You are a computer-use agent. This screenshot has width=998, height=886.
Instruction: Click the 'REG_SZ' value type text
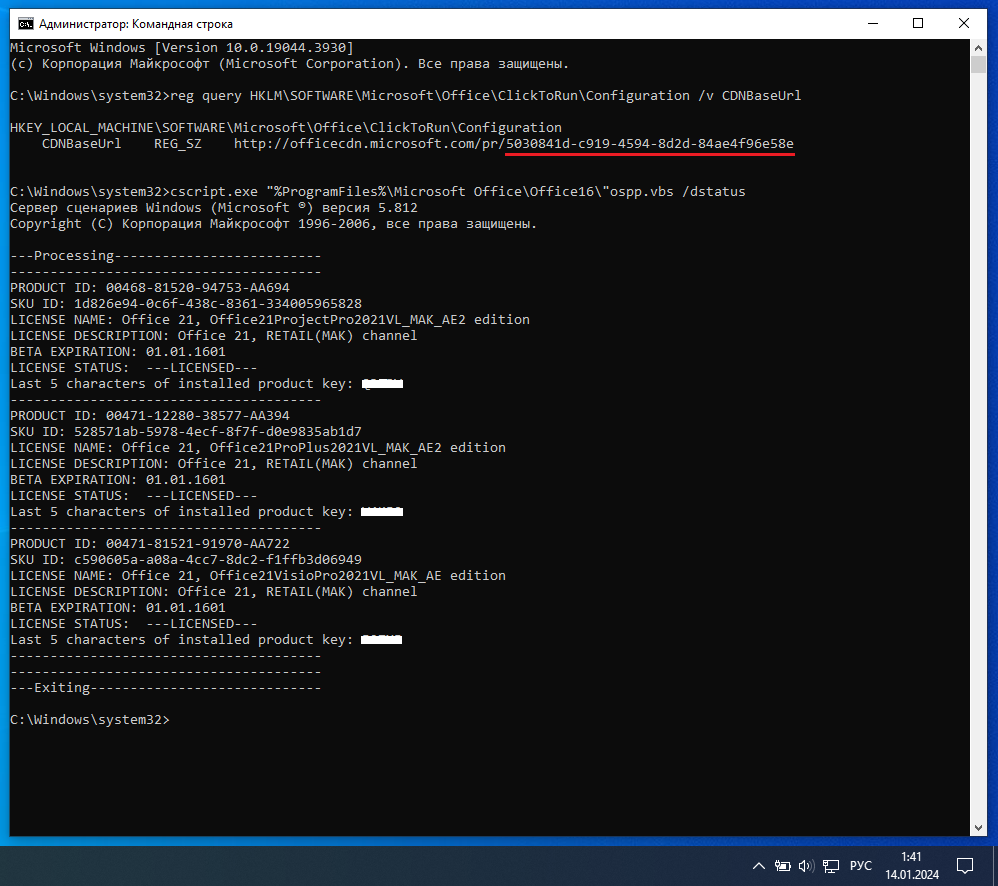coord(178,144)
